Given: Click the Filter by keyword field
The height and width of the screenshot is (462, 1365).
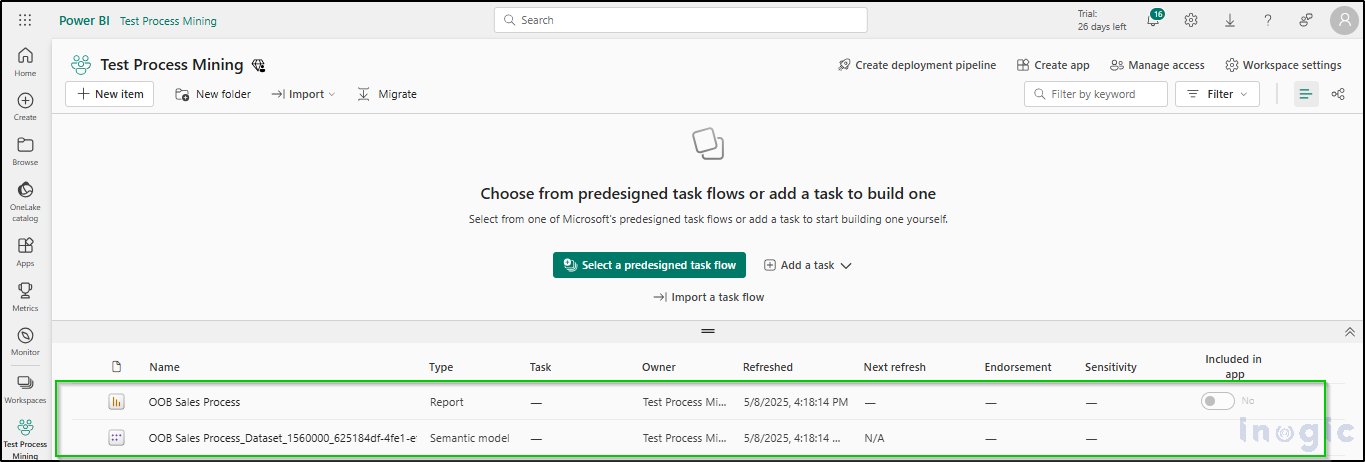Looking at the screenshot, I should point(1096,94).
